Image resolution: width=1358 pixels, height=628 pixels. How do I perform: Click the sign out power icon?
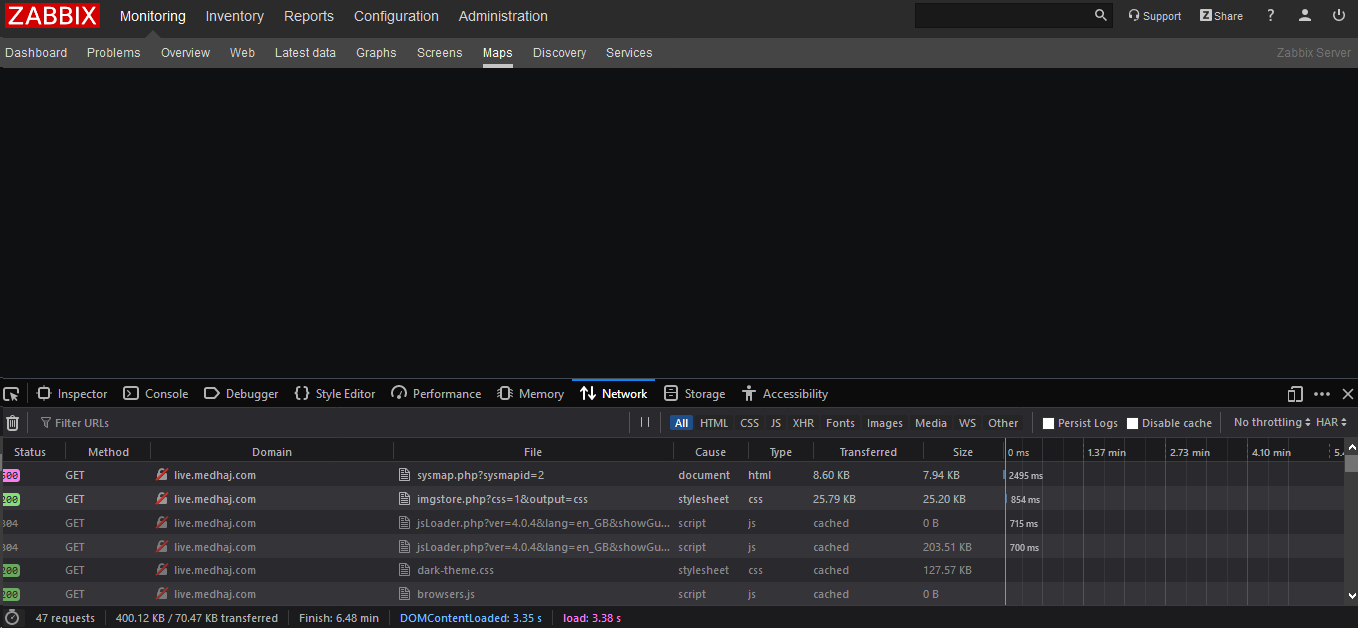[x=1339, y=16]
